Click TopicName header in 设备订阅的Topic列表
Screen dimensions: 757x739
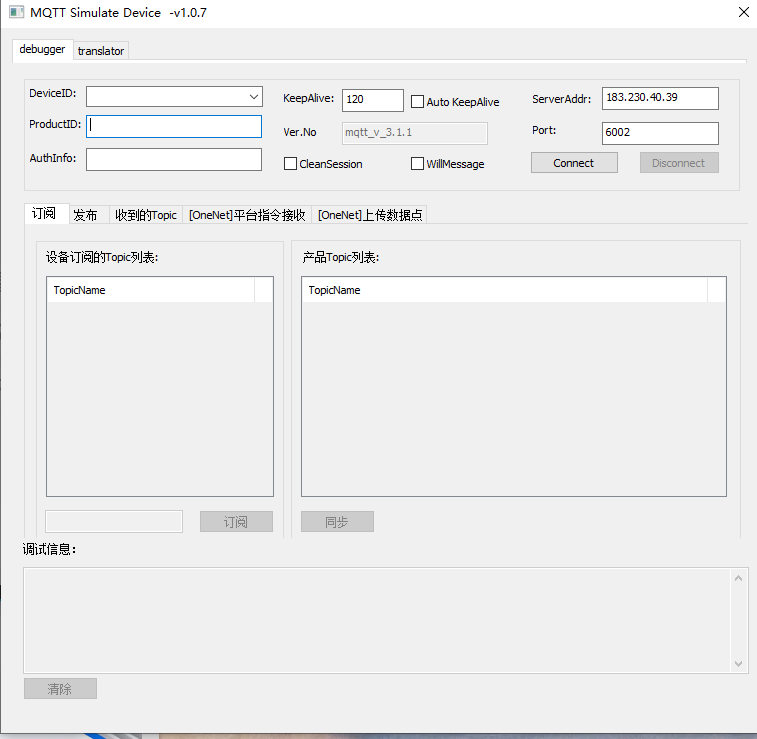pos(151,290)
